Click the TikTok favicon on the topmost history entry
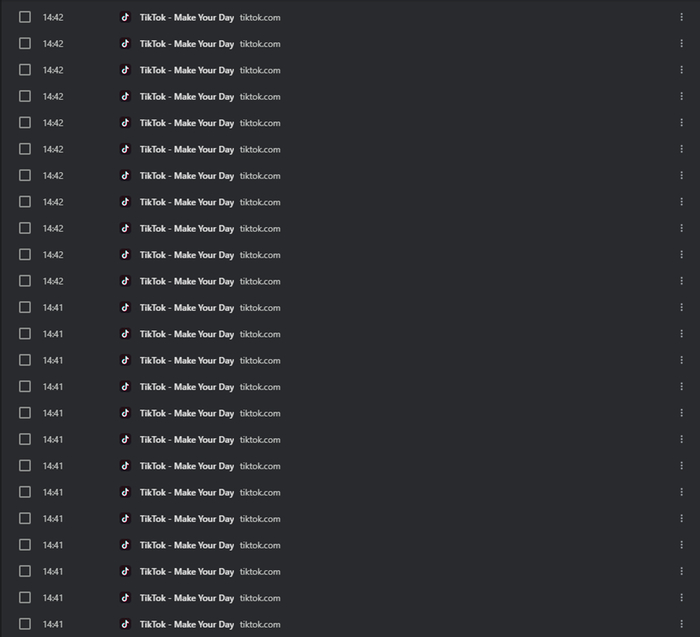Screen dimensions: 700x637 [125, 17]
